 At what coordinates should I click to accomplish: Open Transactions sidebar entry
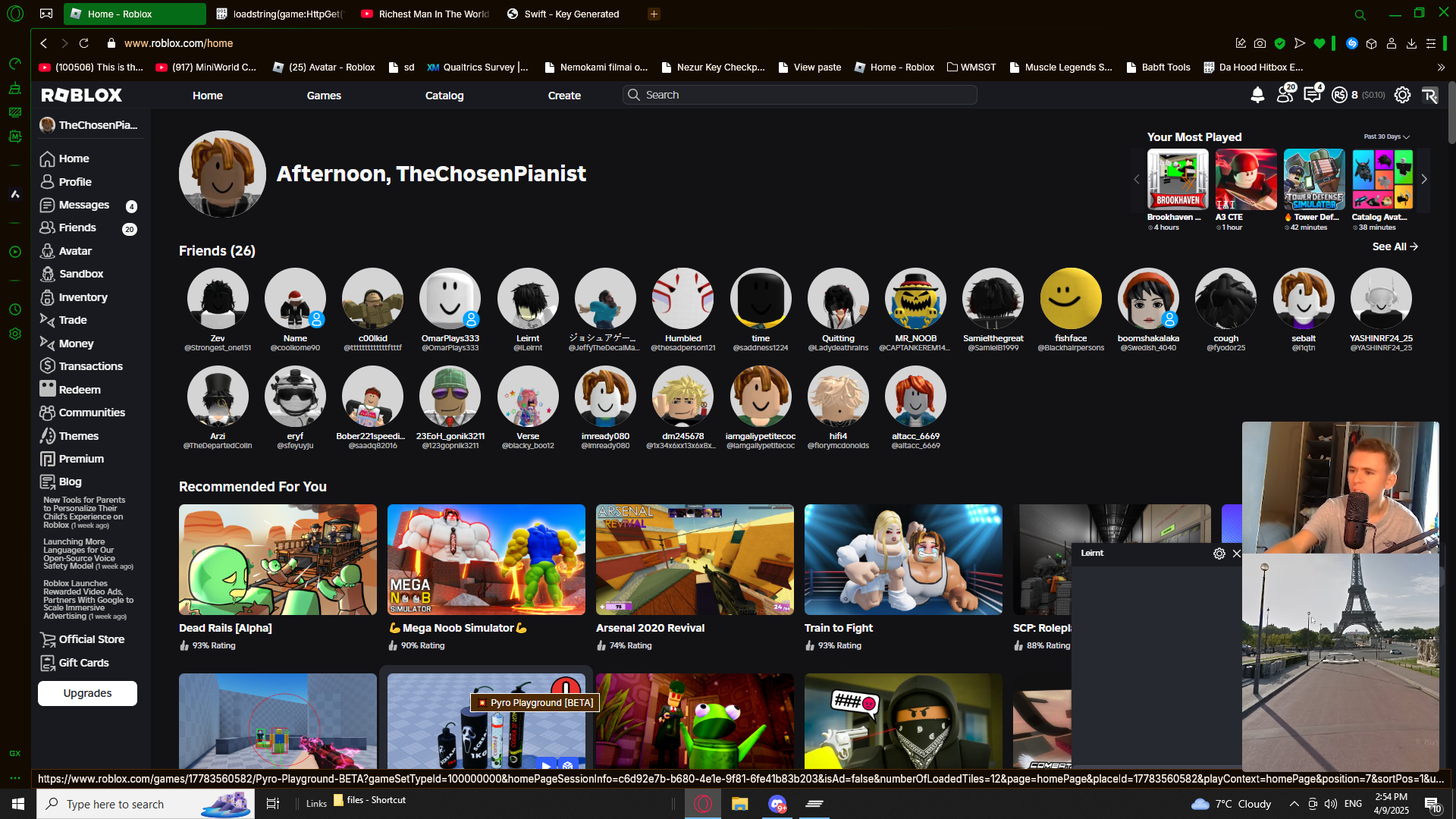[90, 366]
